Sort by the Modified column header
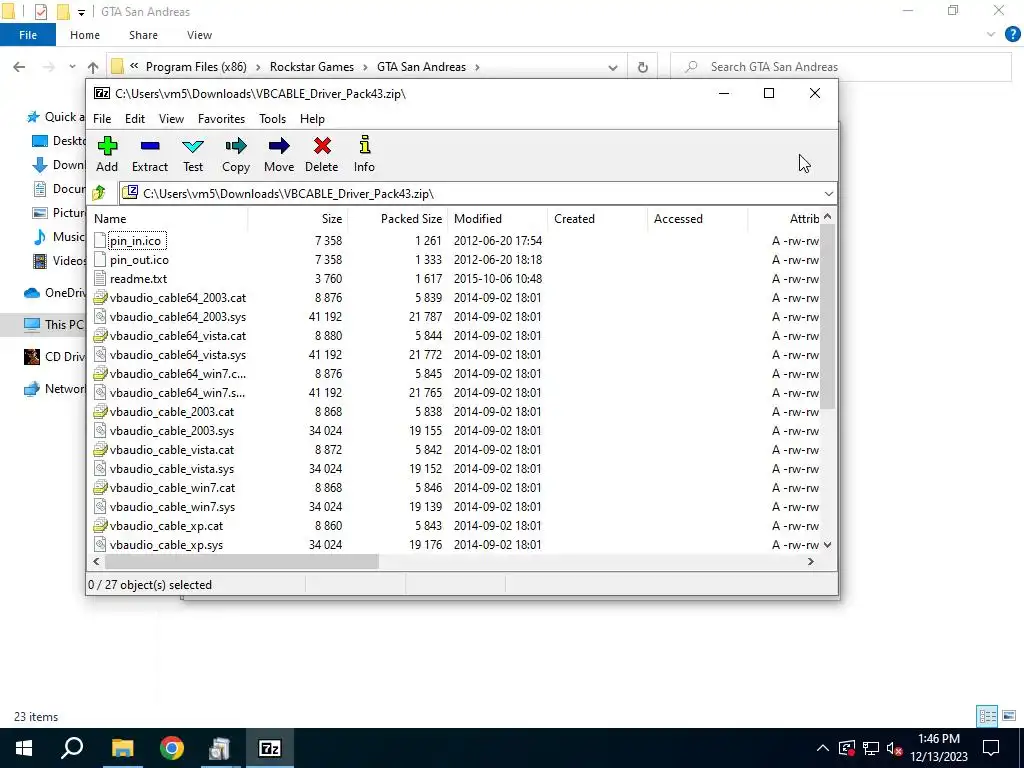1024x768 pixels. coord(498,219)
